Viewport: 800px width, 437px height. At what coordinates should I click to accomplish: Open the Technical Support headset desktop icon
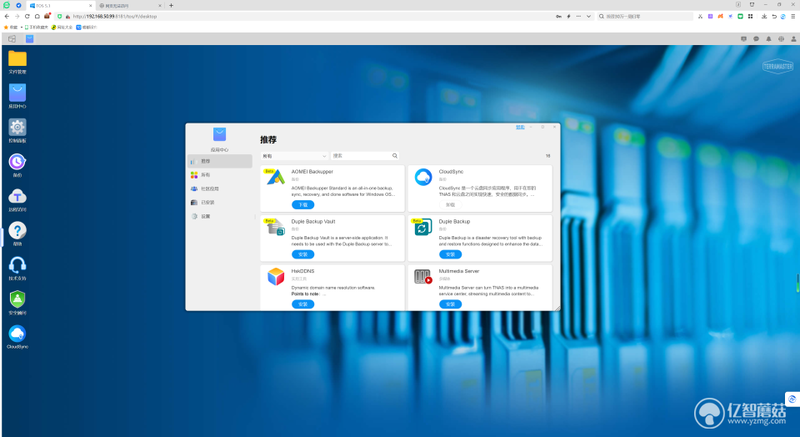click(17, 265)
